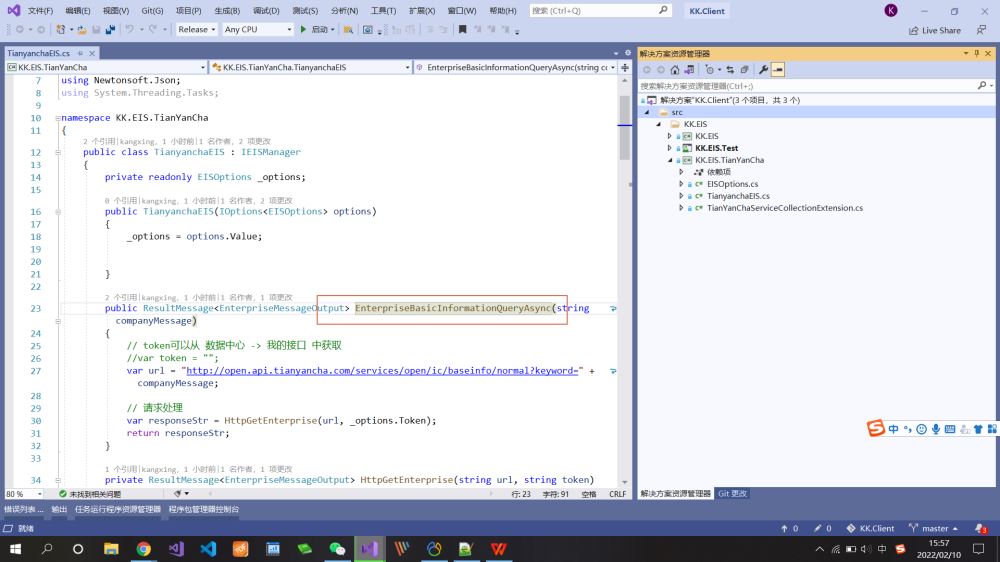Click the notifications bell in status bar
1000x562 pixels.
pyautogui.click(x=980, y=528)
